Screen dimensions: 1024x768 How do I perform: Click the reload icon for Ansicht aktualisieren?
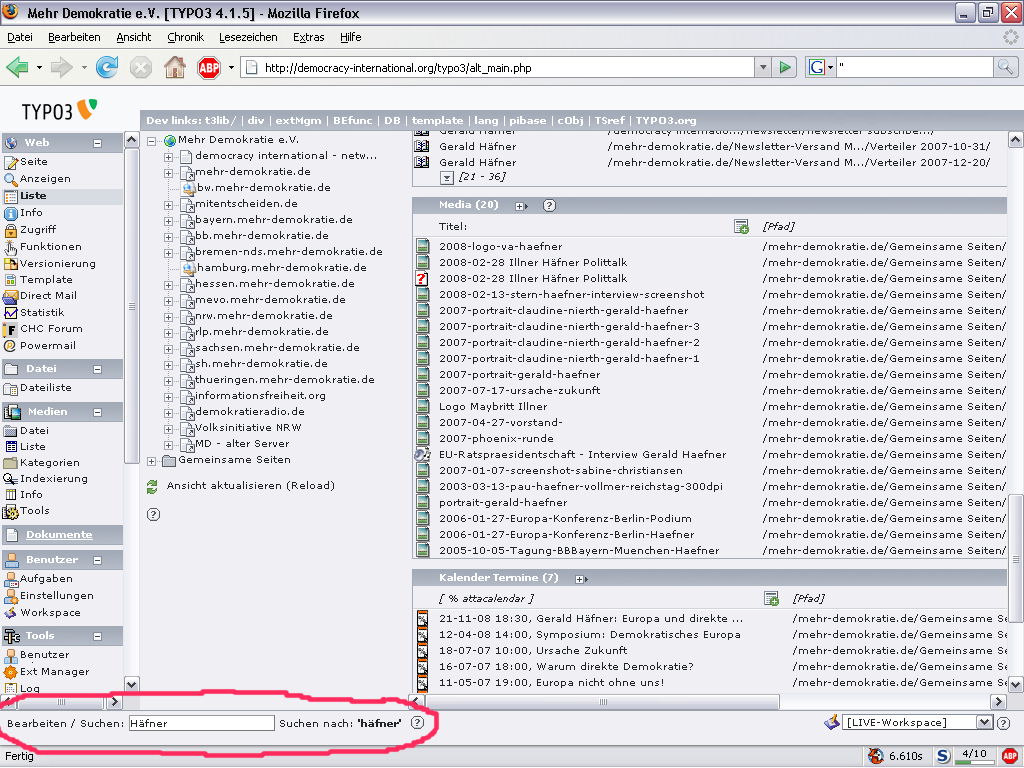[152, 486]
